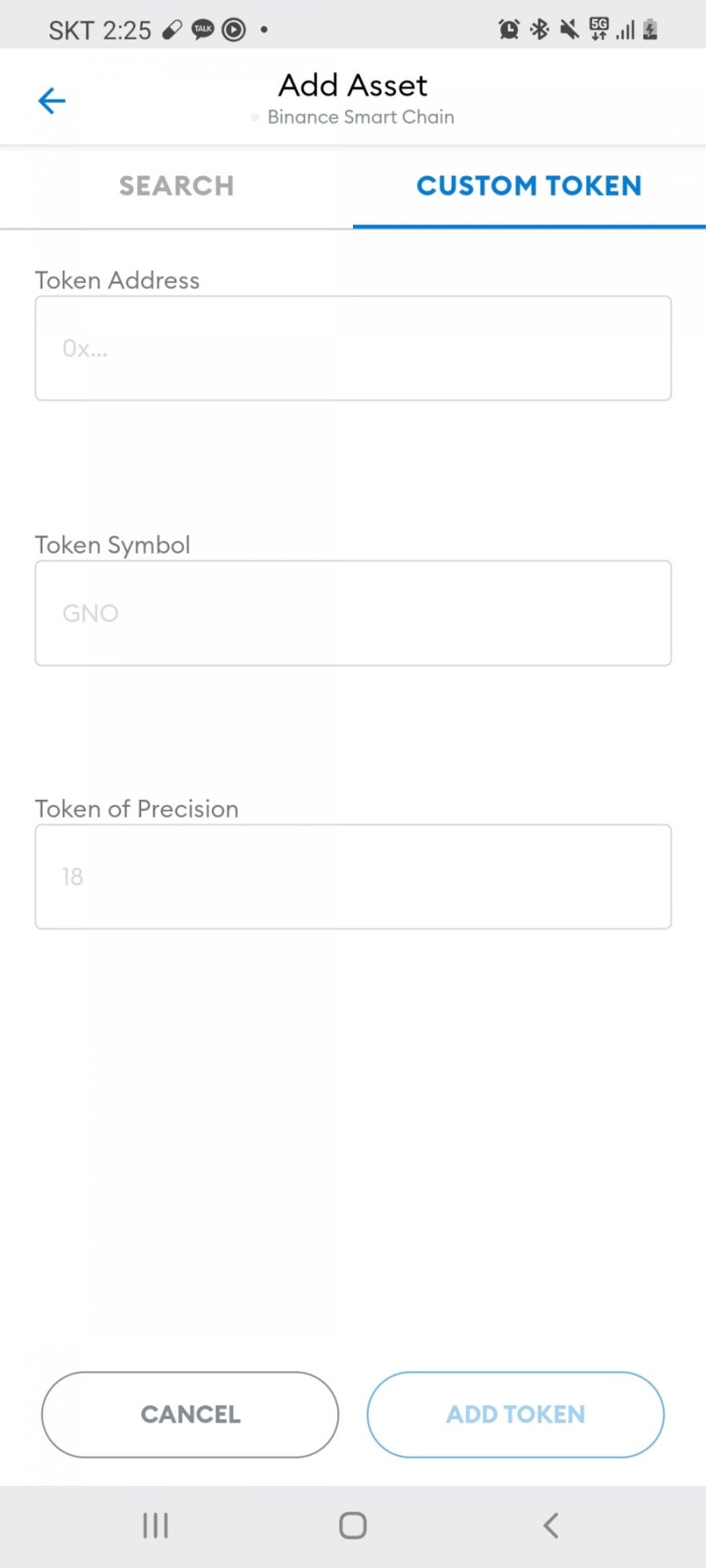Viewport: 706px width, 1568px height.
Task: Select the CUSTOM TOKEN tab
Action: [x=529, y=186]
